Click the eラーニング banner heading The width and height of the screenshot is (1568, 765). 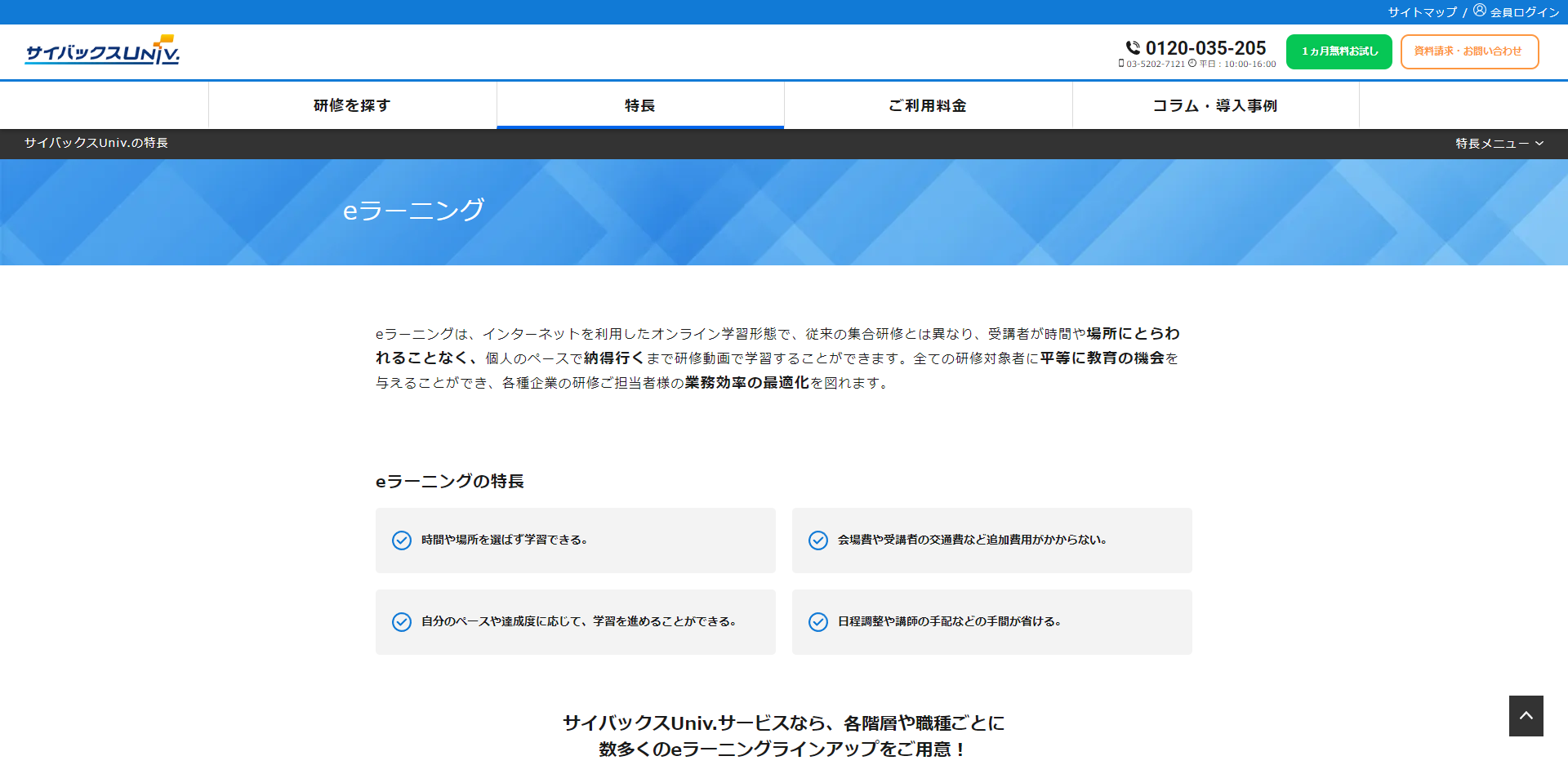click(413, 210)
